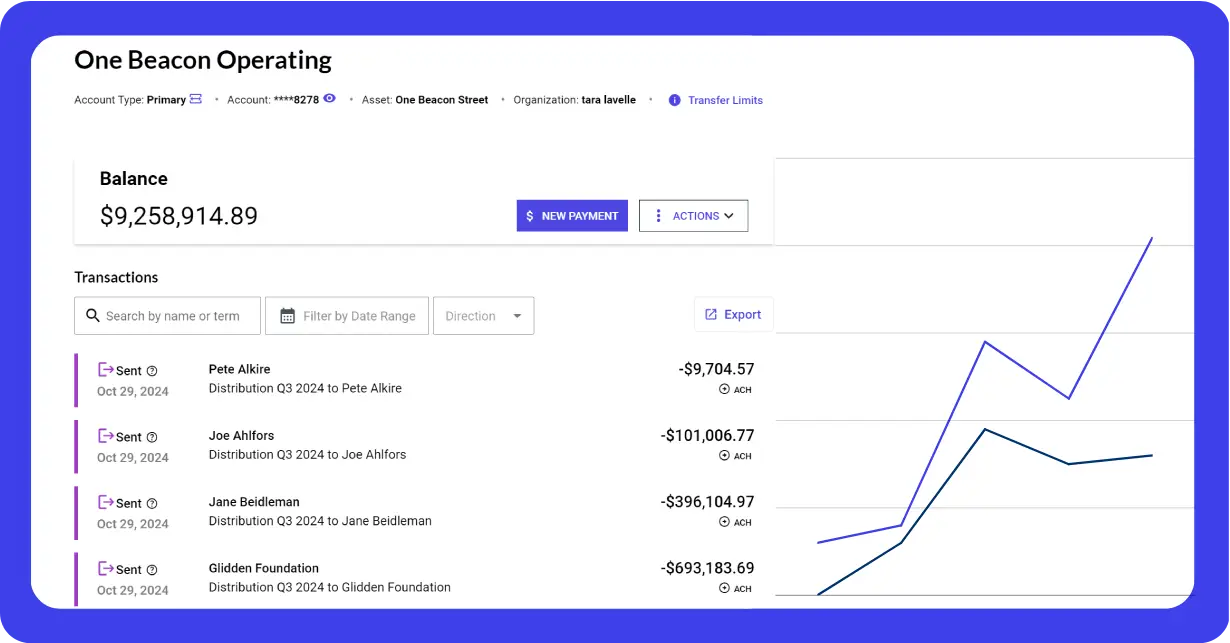Screen dimensions: 1230x643
Task: Click the card icon next to Primary account type
Action: coord(196,99)
